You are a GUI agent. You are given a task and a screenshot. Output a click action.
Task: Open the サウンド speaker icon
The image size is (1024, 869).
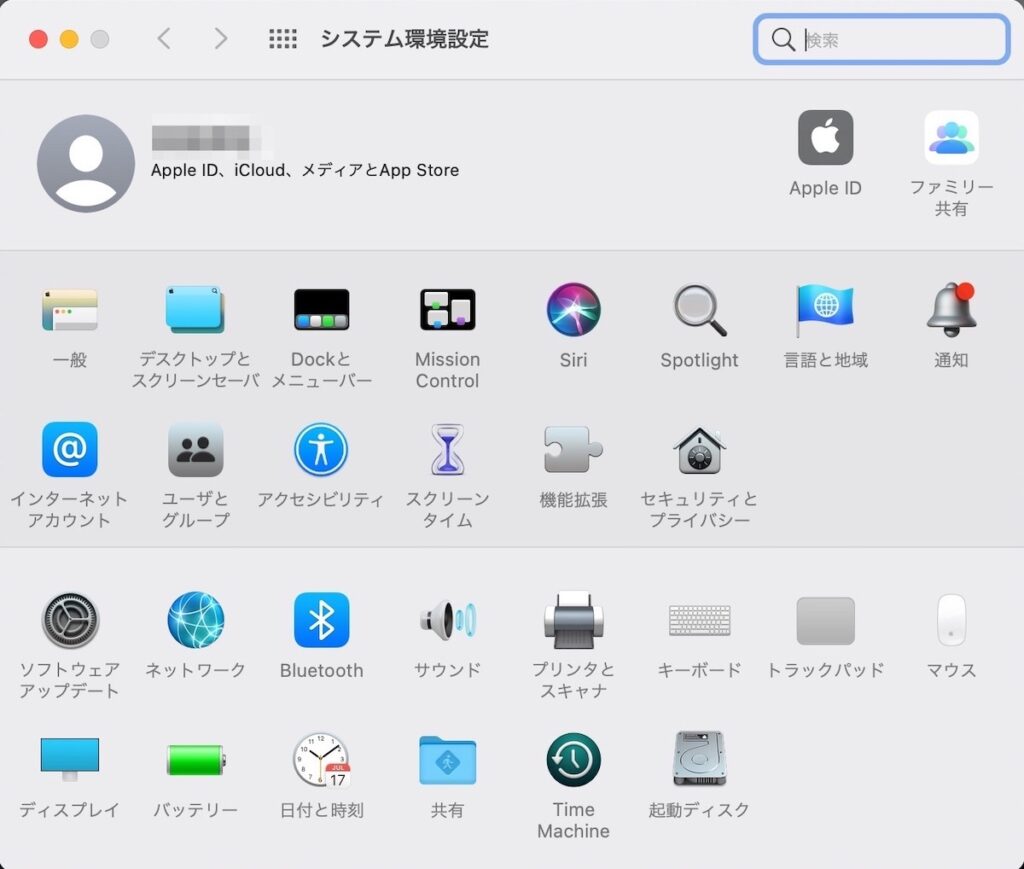[x=447, y=620]
